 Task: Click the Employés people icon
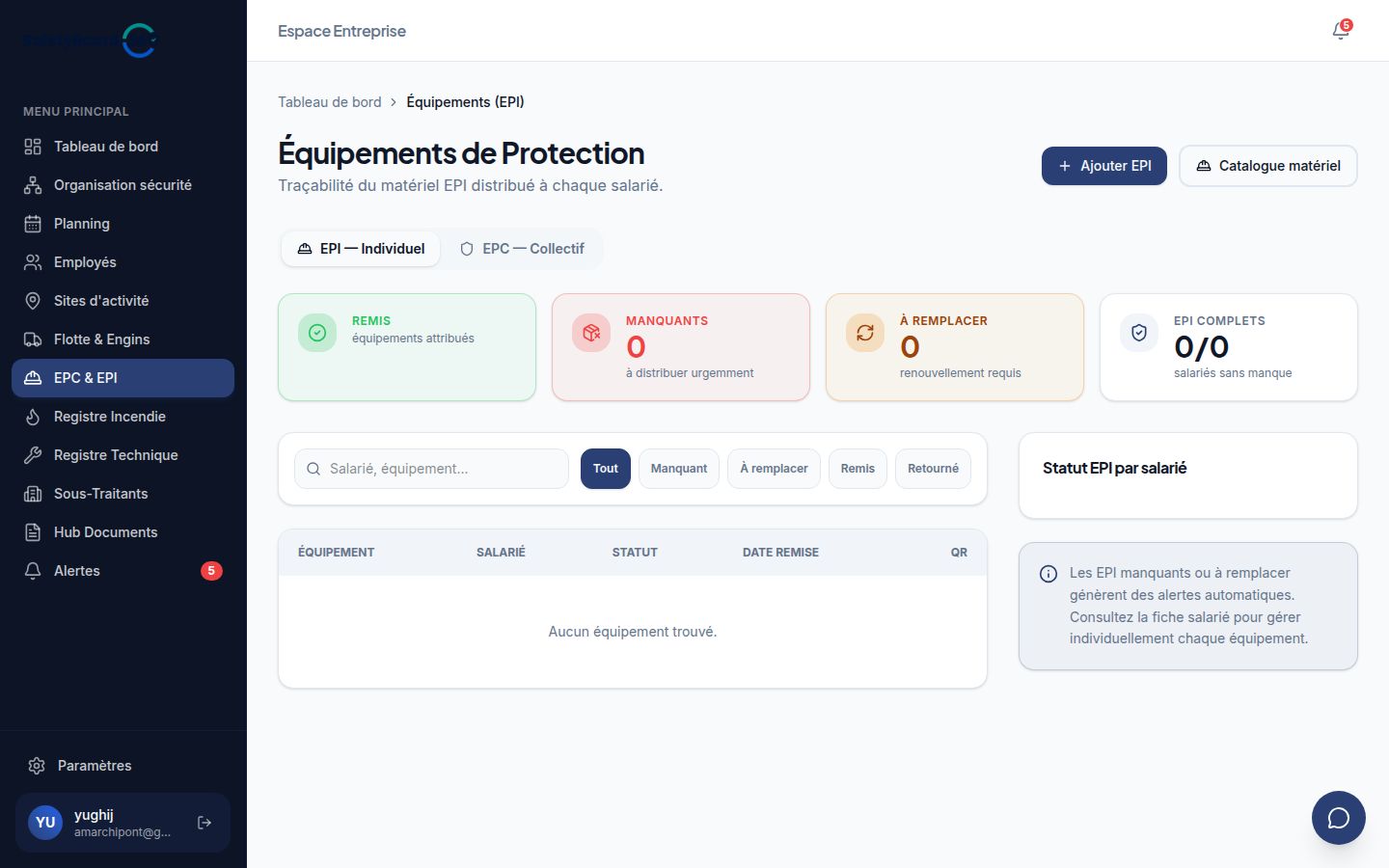33,262
